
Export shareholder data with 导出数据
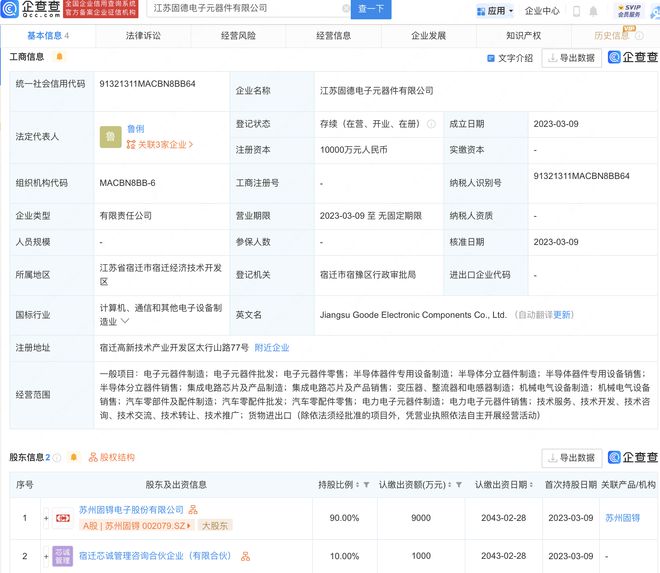(x=571, y=458)
